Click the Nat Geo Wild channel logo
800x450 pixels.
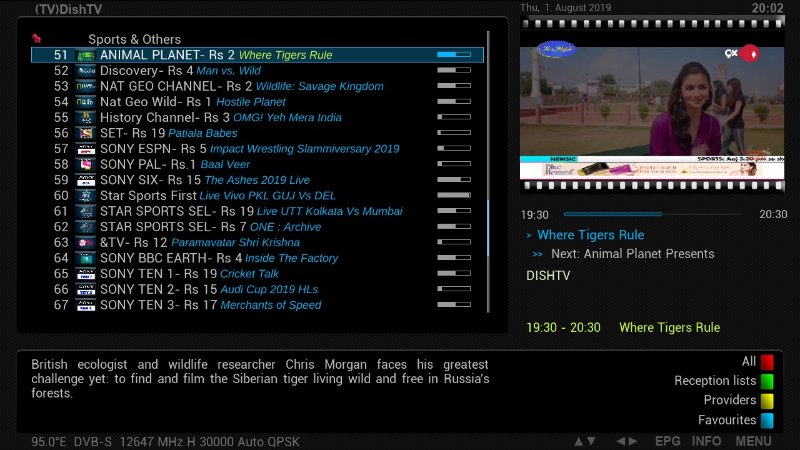coord(86,102)
